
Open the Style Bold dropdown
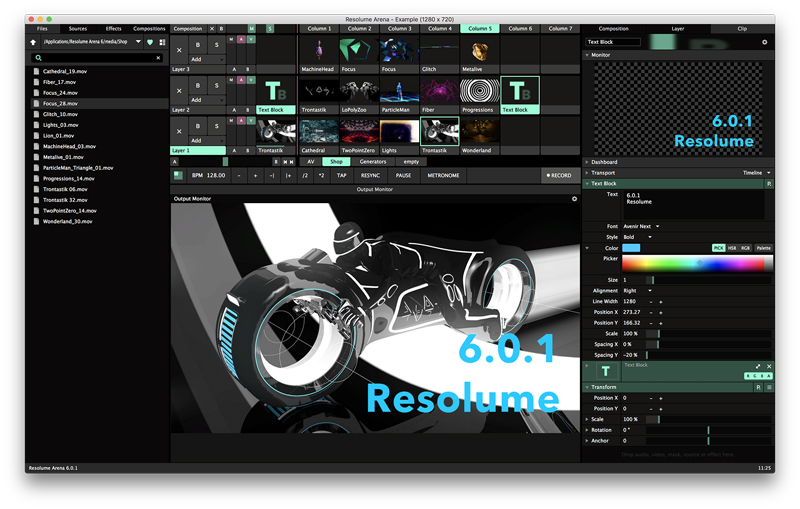[637, 237]
